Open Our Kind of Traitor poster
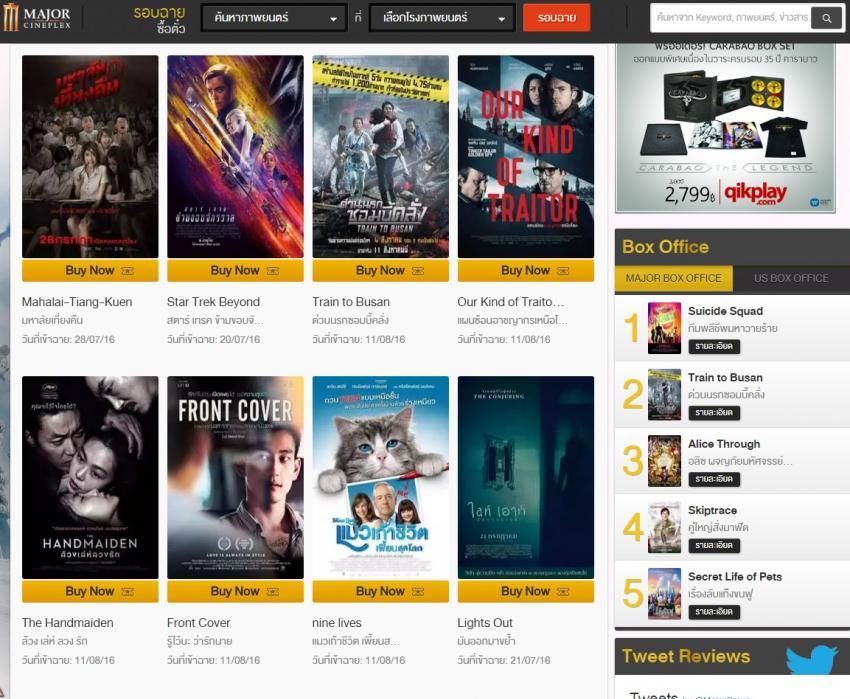 (x=526, y=156)
